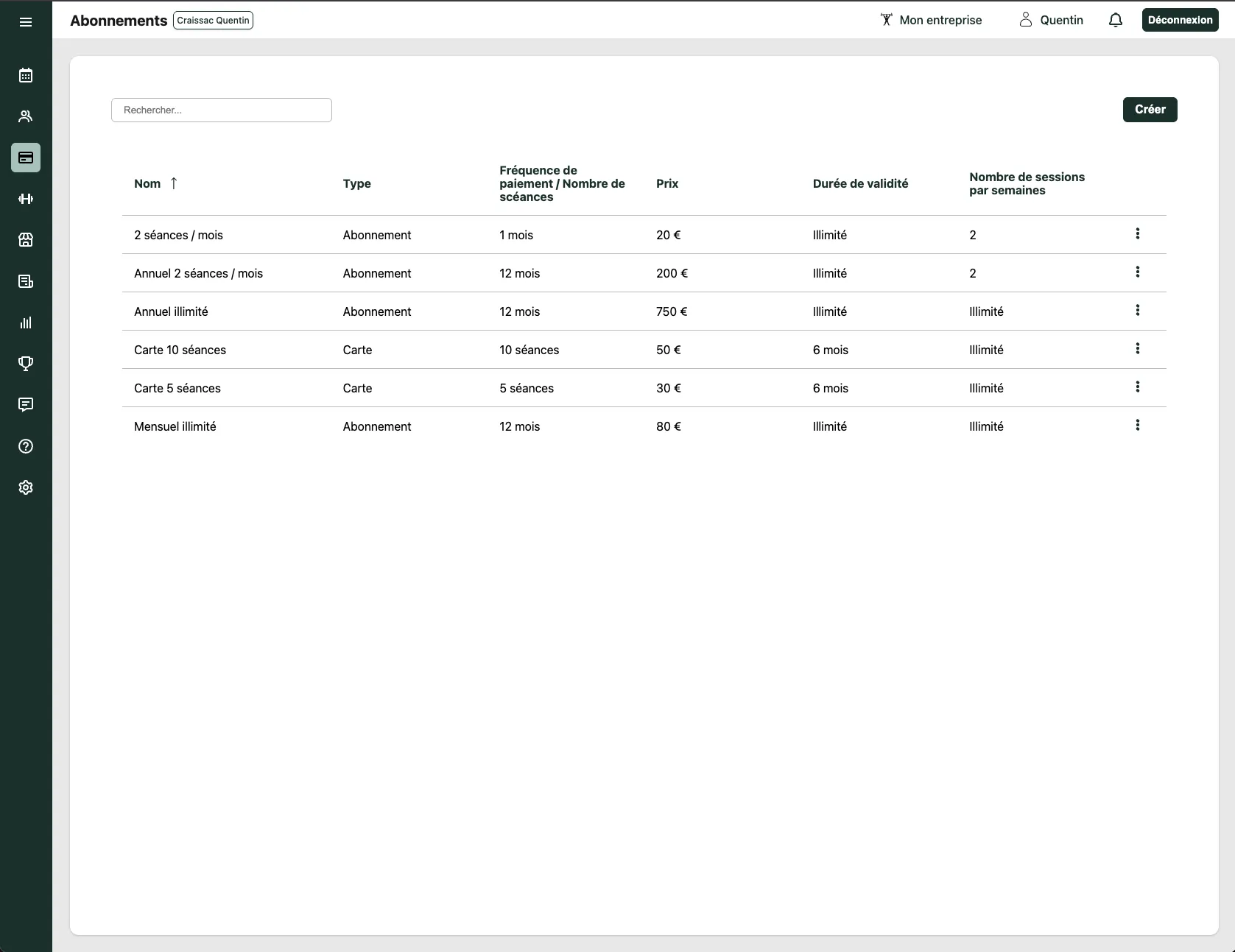Open the messages chat icon
The image size is (1235, 952).
[26, 405]
